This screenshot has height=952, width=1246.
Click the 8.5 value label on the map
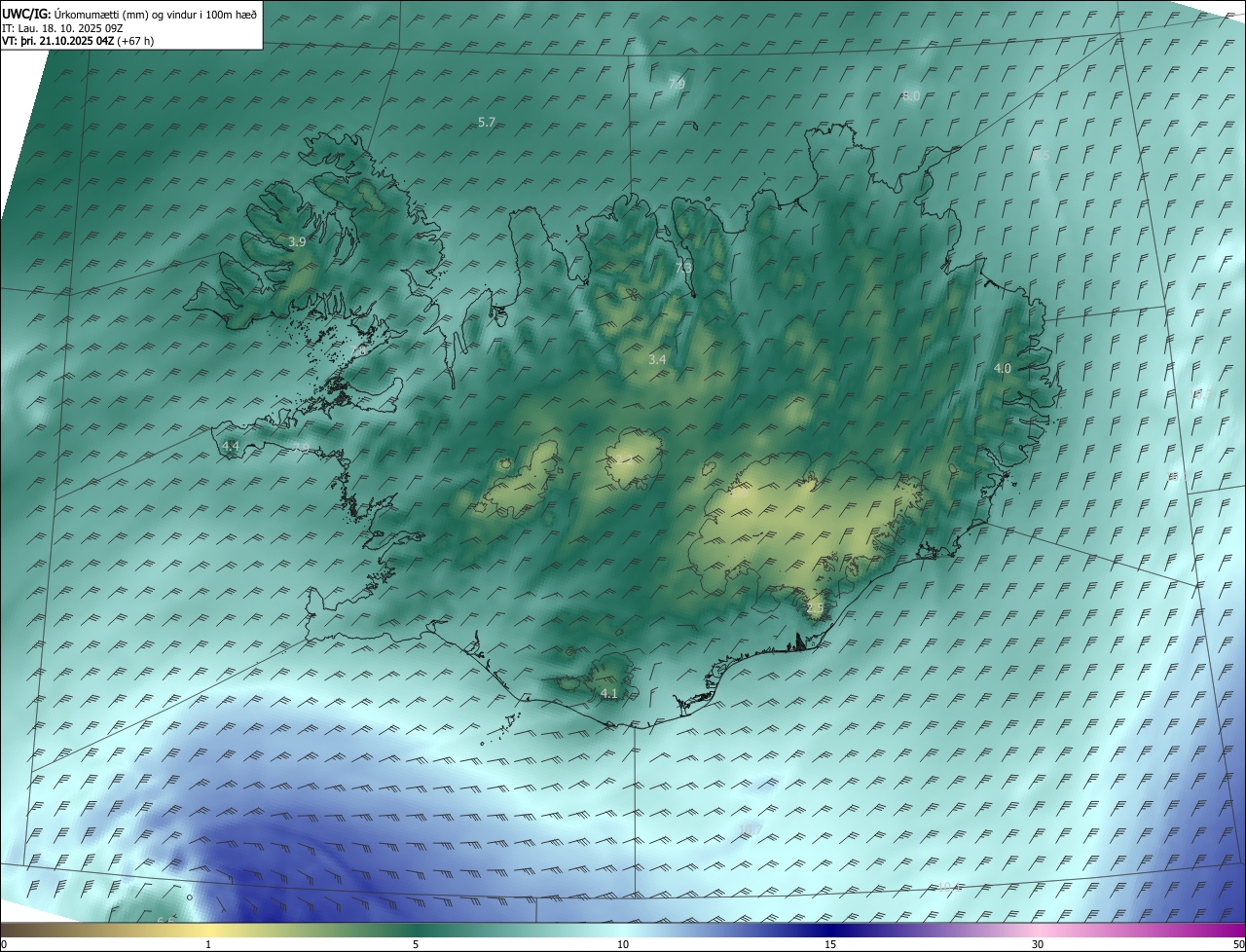point(1041,155)
